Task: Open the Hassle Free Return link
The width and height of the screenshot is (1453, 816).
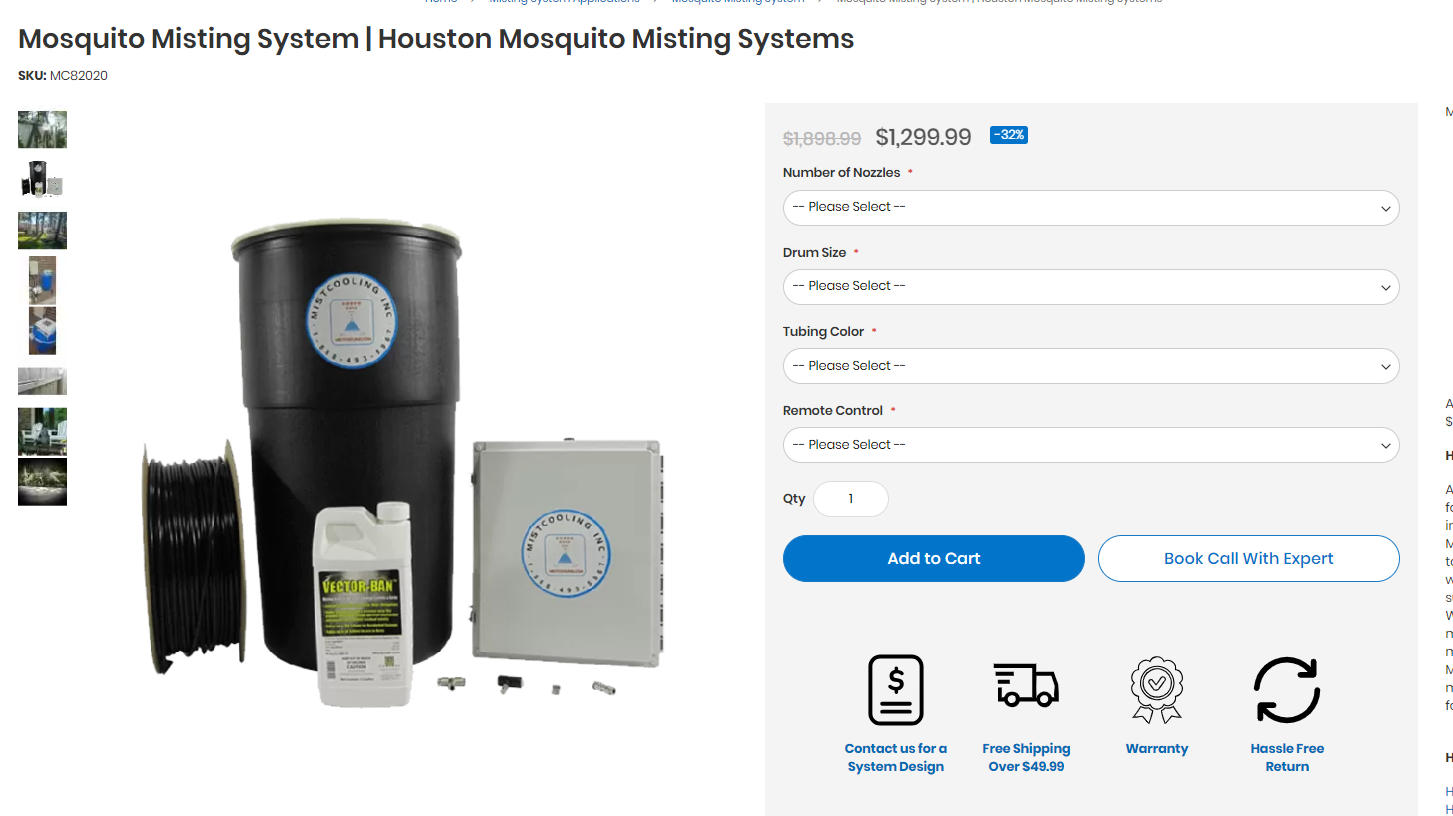Action: point(1287,757)
